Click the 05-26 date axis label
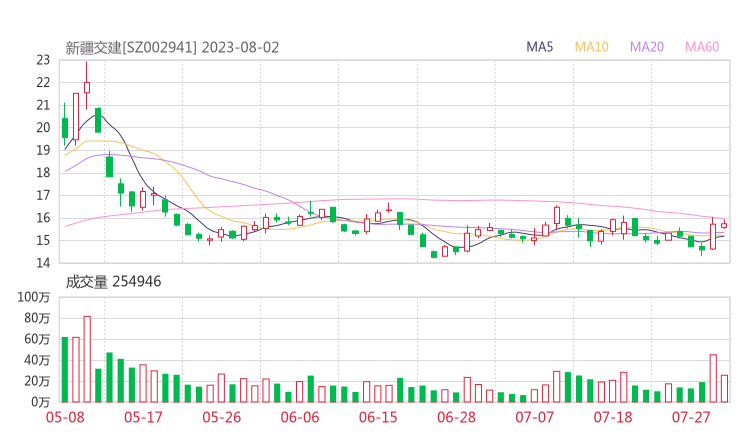The width and height of the screenshot is (740, 440). pos(221,417)
